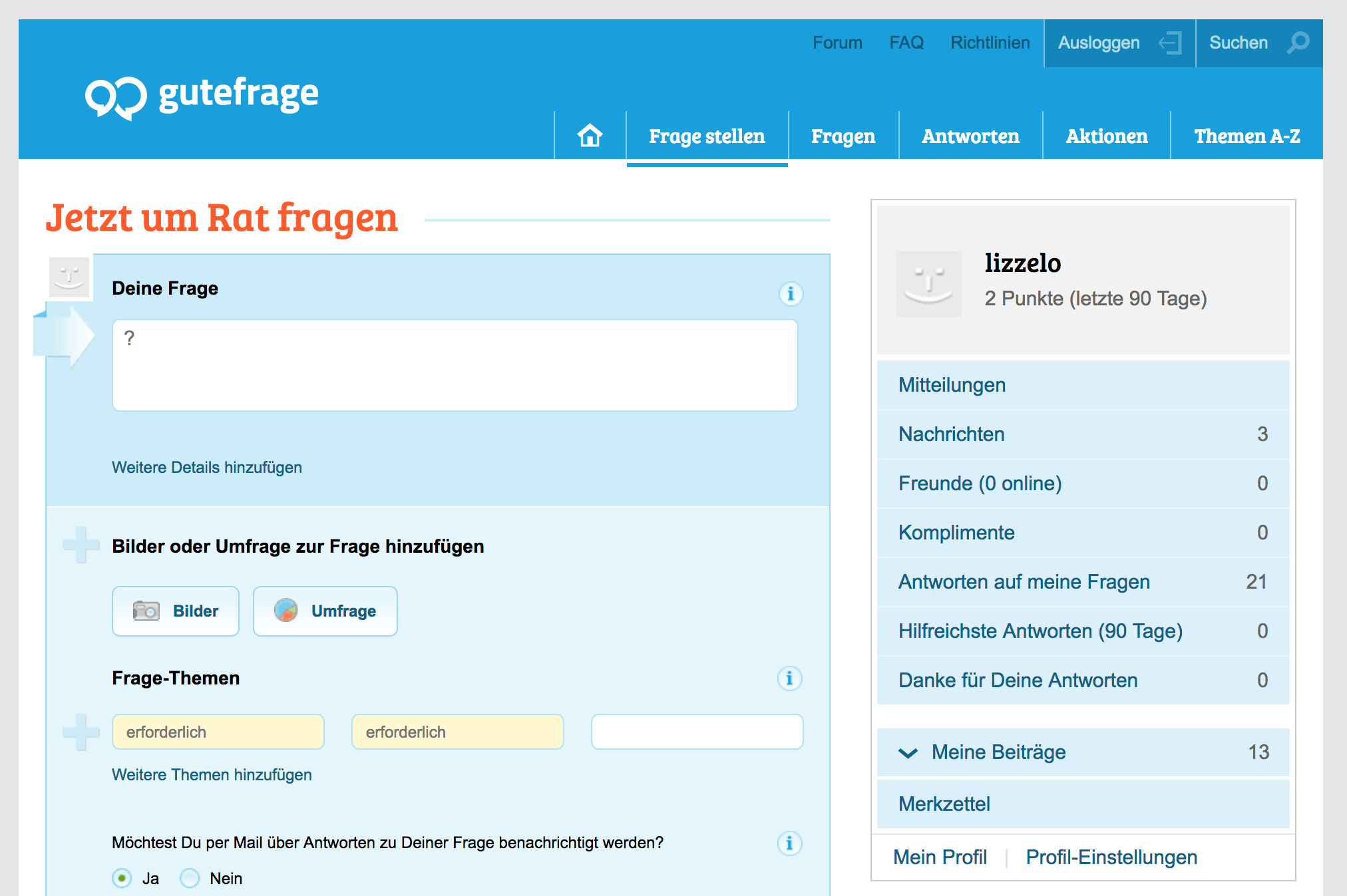The width and height of the screenshot is (1347, 896).
Task: Switch to Themen A-Z tab
Action: click(x=1246, y=136)
